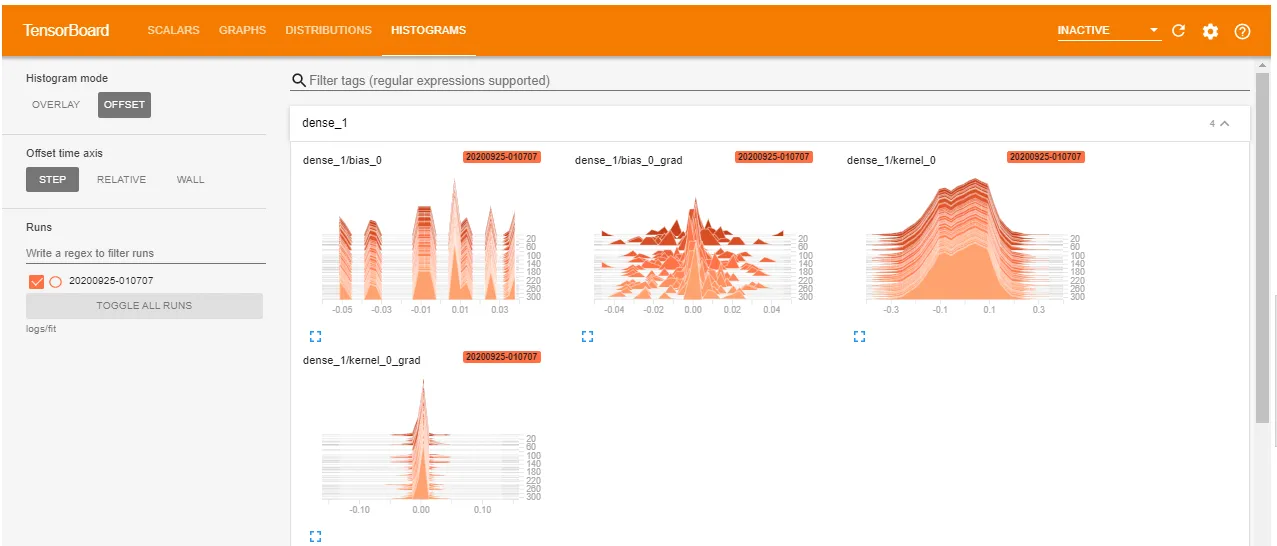
Task: Click the search magnifier icon in filter bar
Action: 298,80
